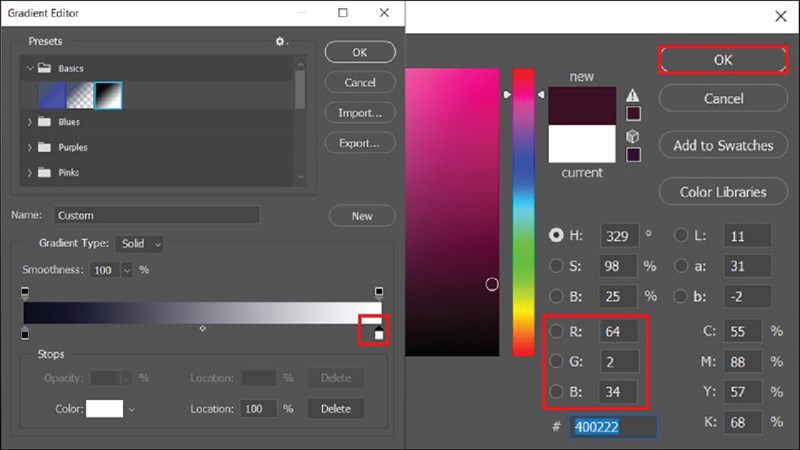Expand the Purples preset folder
This screenshot has width=800, height=450.
click(x=30, y=147)
